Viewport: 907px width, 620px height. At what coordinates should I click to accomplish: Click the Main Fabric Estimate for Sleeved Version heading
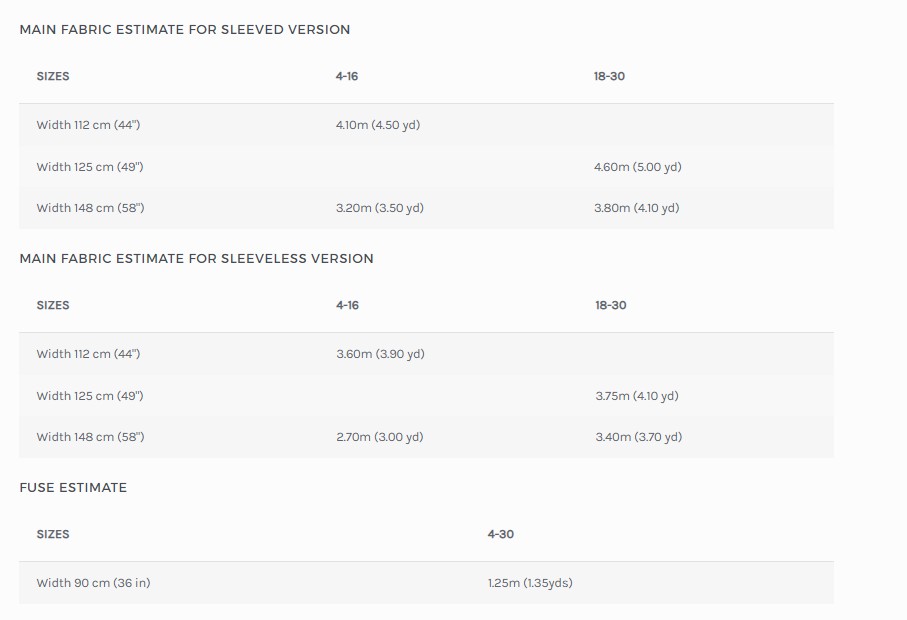[x=185, y=29]
